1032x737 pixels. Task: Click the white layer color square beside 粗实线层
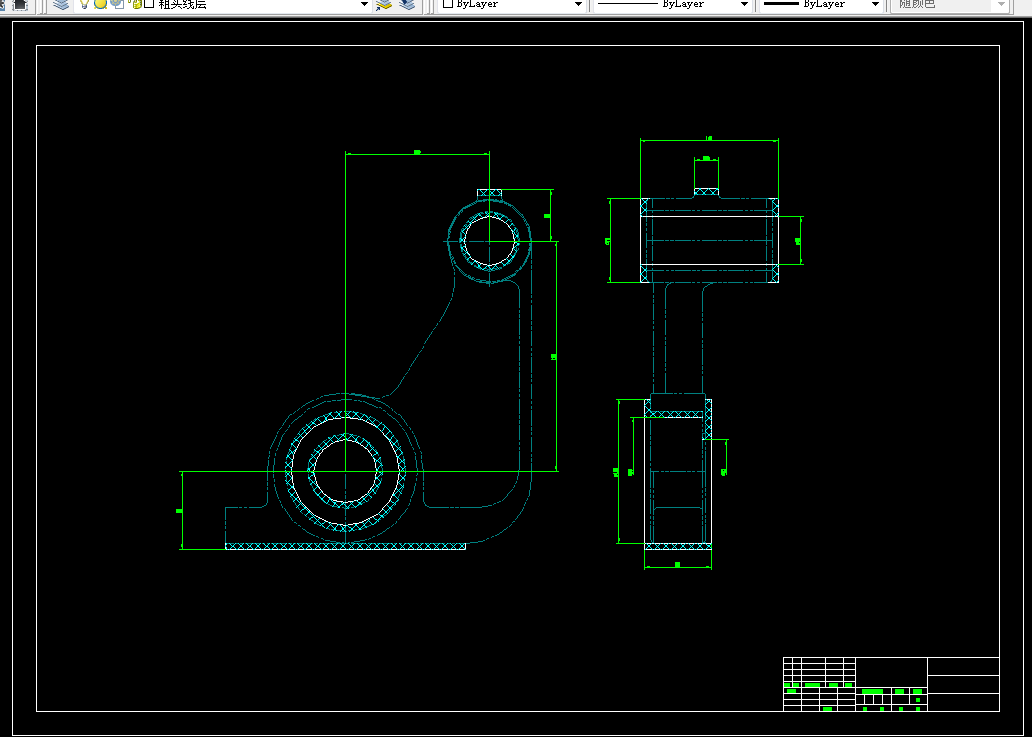(x=149, y=4)
